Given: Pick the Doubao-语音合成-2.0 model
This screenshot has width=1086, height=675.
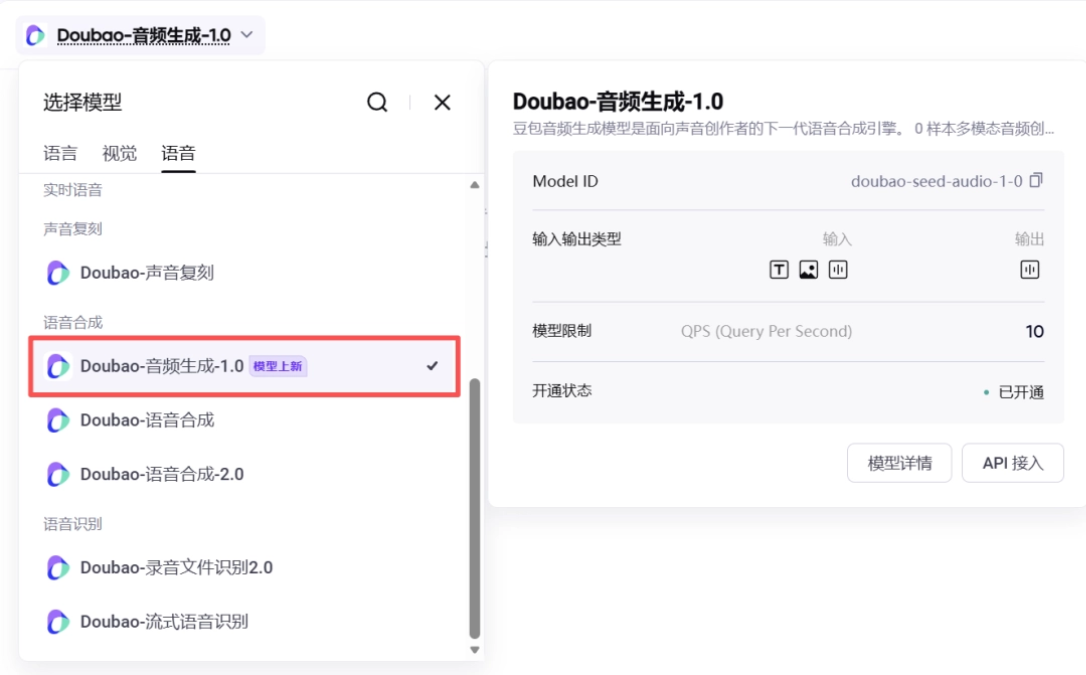Looking at the screenshot, I should click(244, 474).
